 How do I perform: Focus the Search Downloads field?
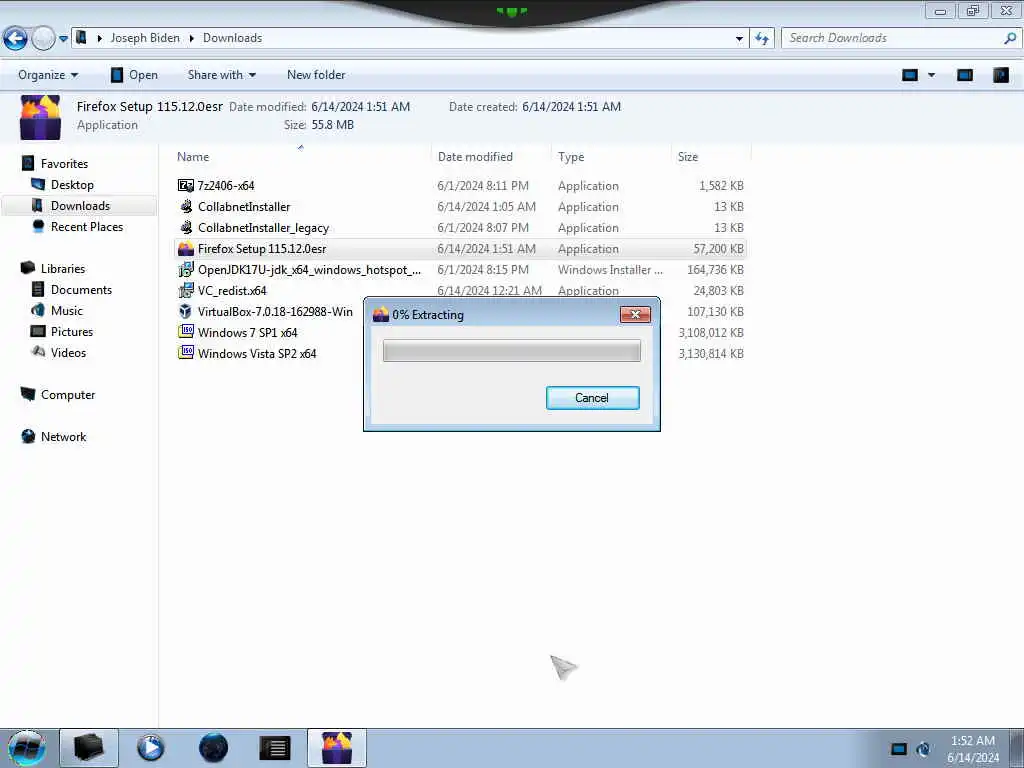click(891, 38)
